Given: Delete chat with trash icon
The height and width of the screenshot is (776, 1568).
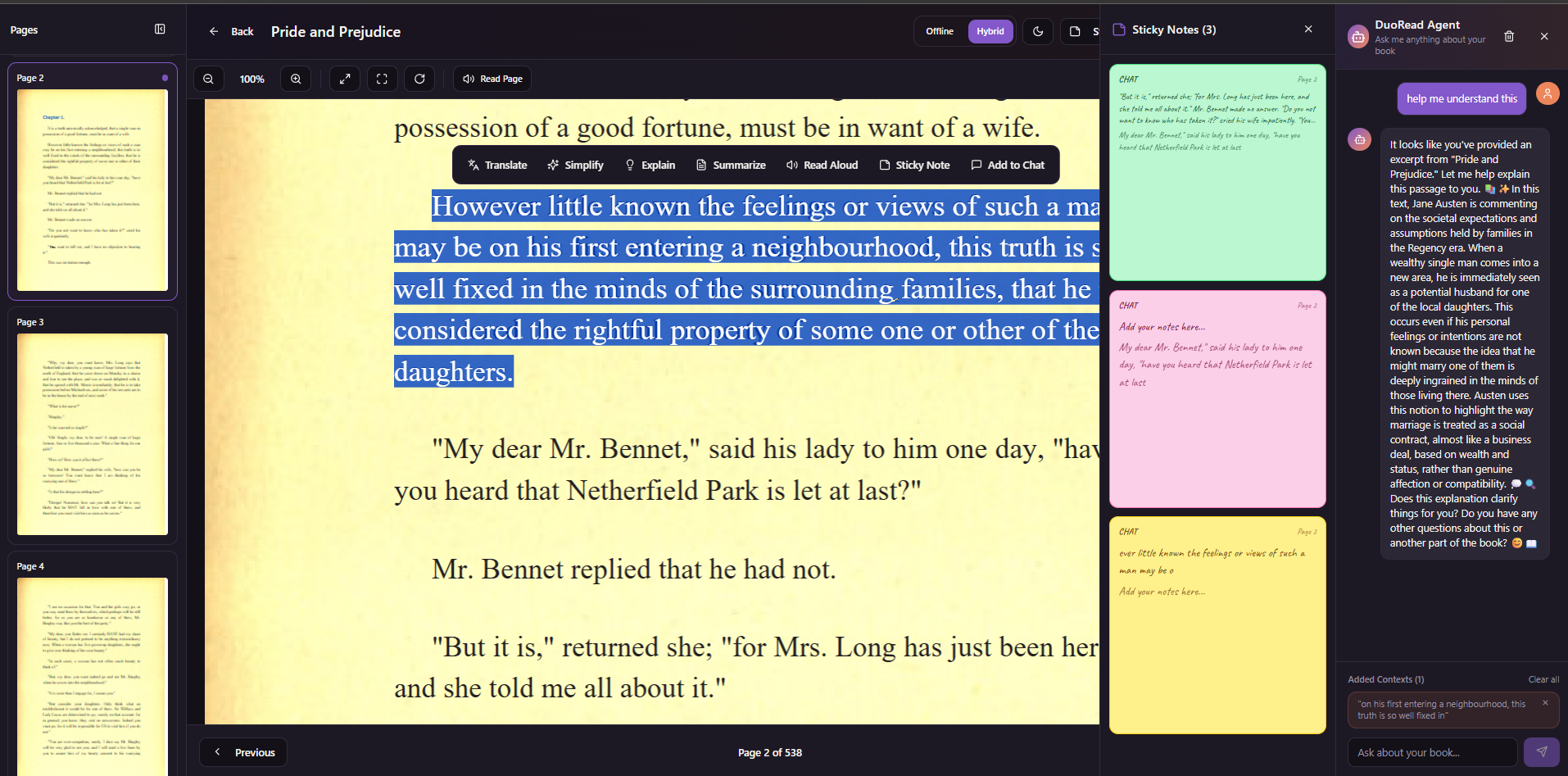Looking at the screenshot, I should (x=1509, y=37).
